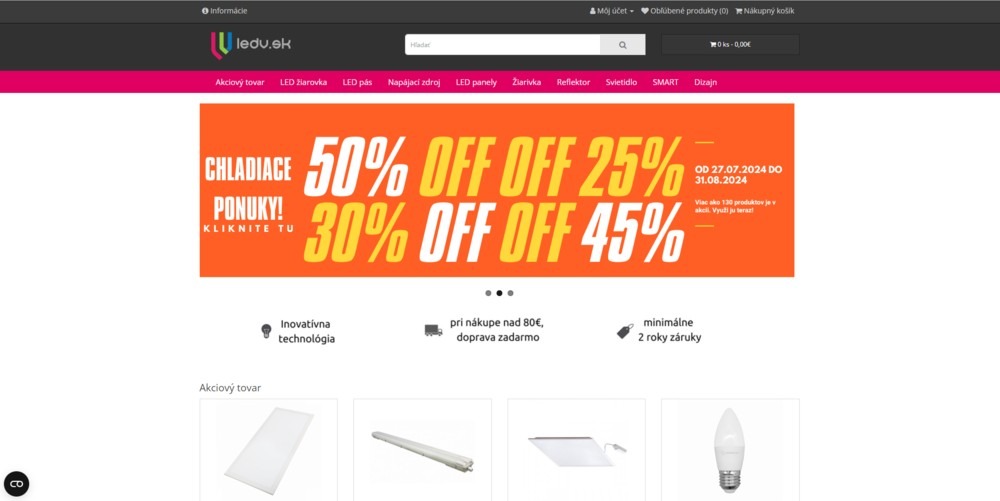Screen dimensions: 1000x501
Task: Click the Chladiace ponuky orange sale banner
Action: click(497, 190)
